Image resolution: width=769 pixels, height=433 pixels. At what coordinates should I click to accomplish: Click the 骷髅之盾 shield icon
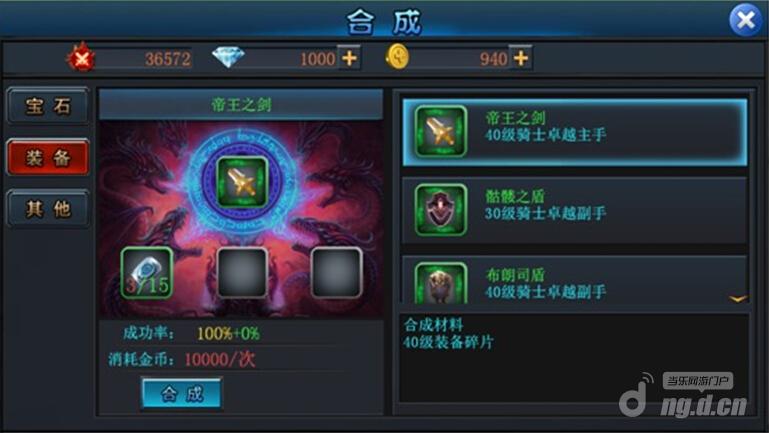(440, 210)
